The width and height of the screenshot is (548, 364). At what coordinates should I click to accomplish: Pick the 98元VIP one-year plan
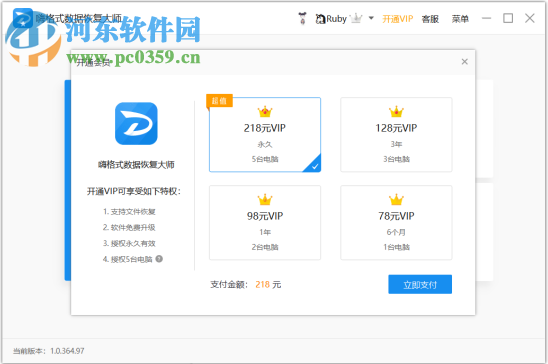pyautogui.click(x=265, y=223)
